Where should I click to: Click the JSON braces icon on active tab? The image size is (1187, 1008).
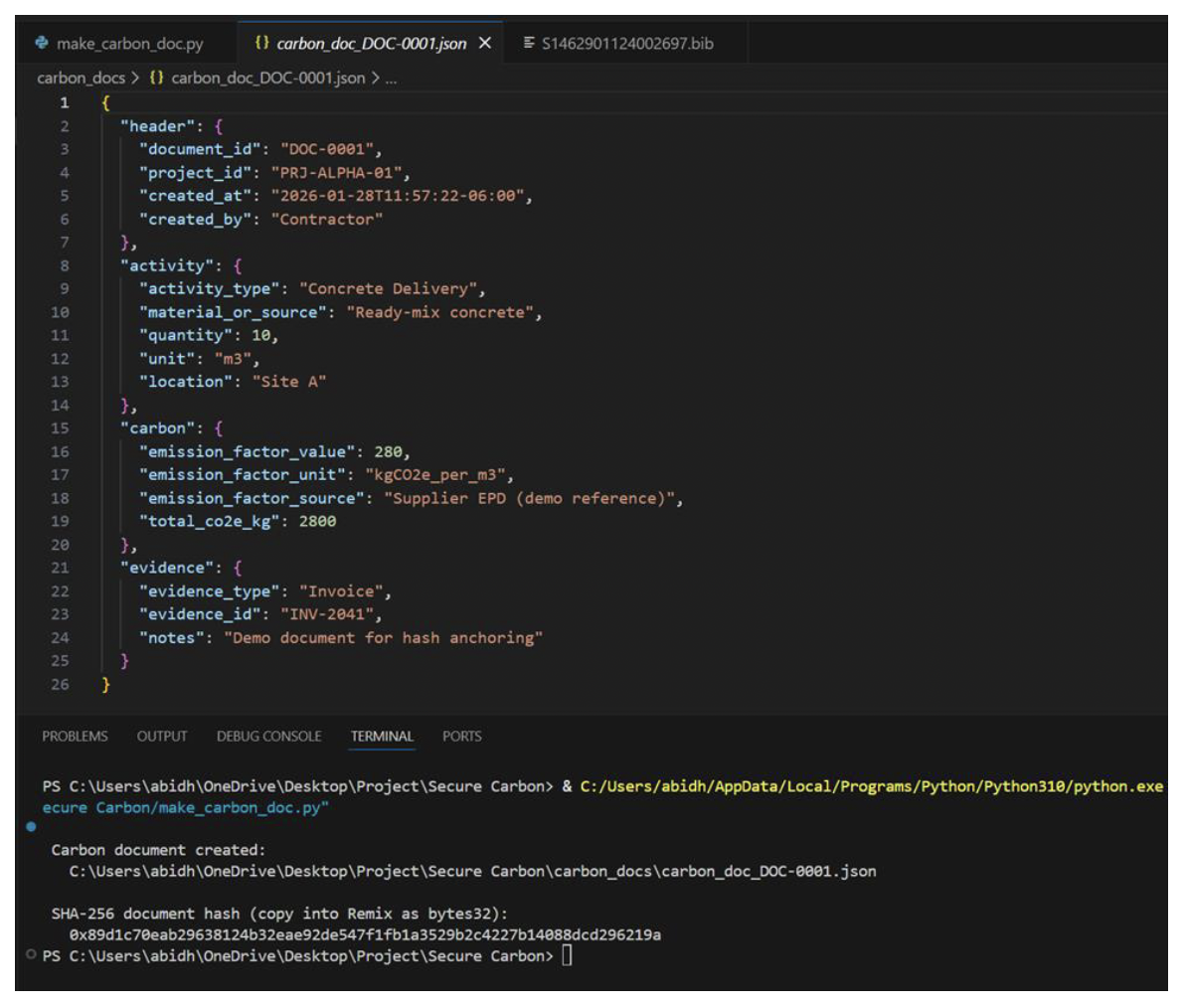[261, 43]
